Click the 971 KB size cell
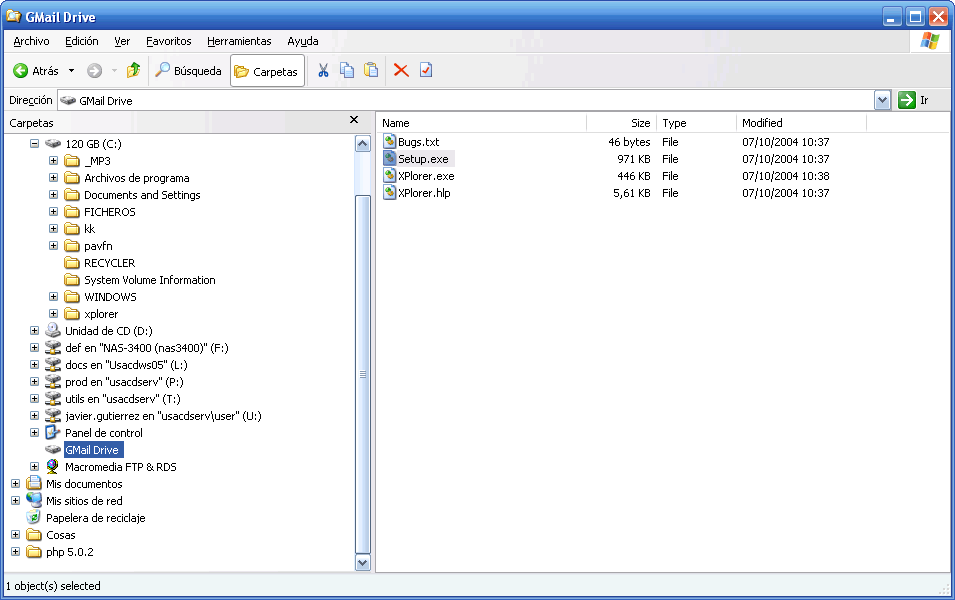955x600 pixels. [633, 159]
